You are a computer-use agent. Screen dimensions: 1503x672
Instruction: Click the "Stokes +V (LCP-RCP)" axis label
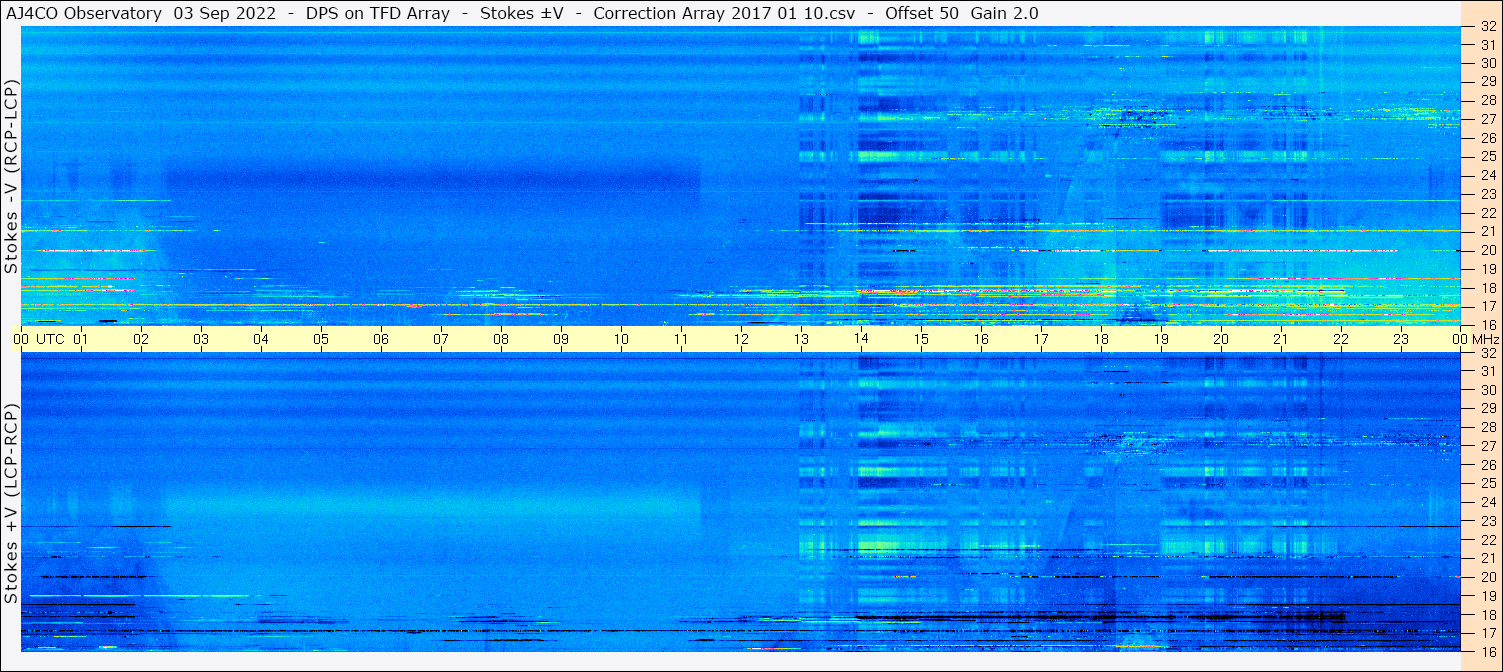[x=11, y=503]
